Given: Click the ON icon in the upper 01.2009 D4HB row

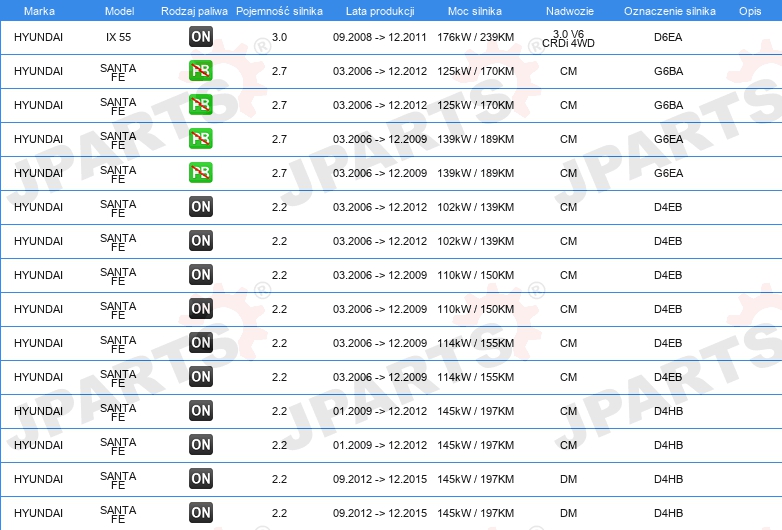Looking at the screenshot, I should click(201, 411).
